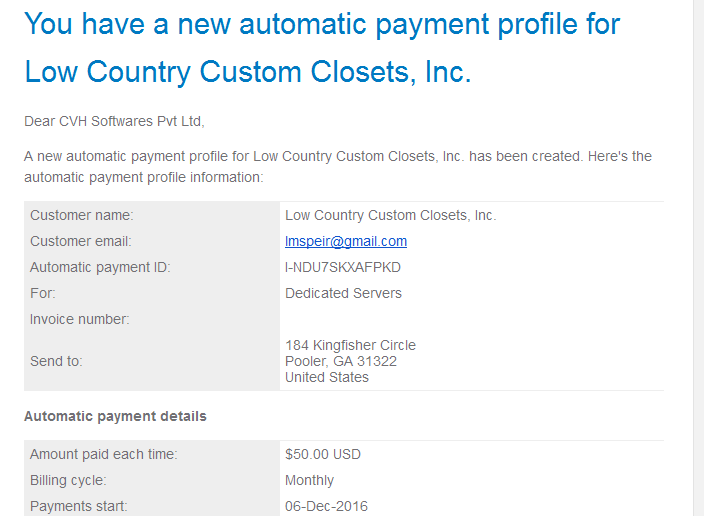Open the lmspeir@gmail.com email link

[346, 241]
